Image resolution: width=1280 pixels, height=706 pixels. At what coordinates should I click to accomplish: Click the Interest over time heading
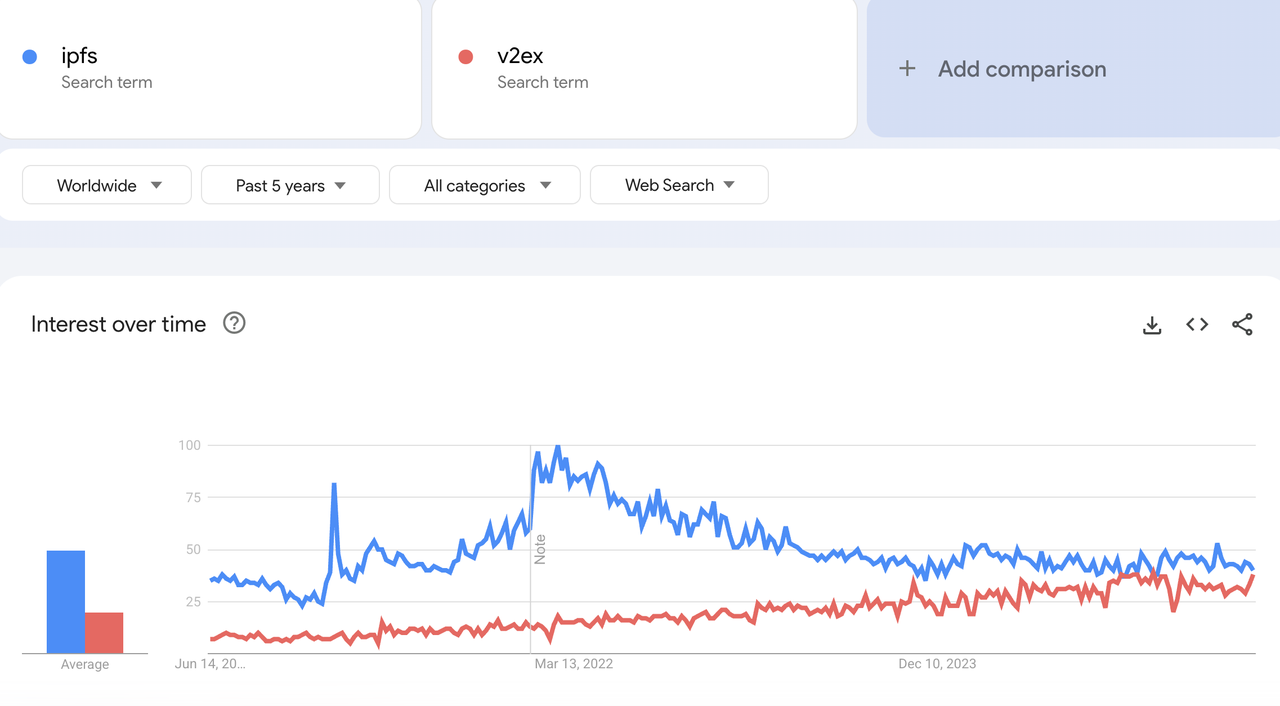(118, 324)
